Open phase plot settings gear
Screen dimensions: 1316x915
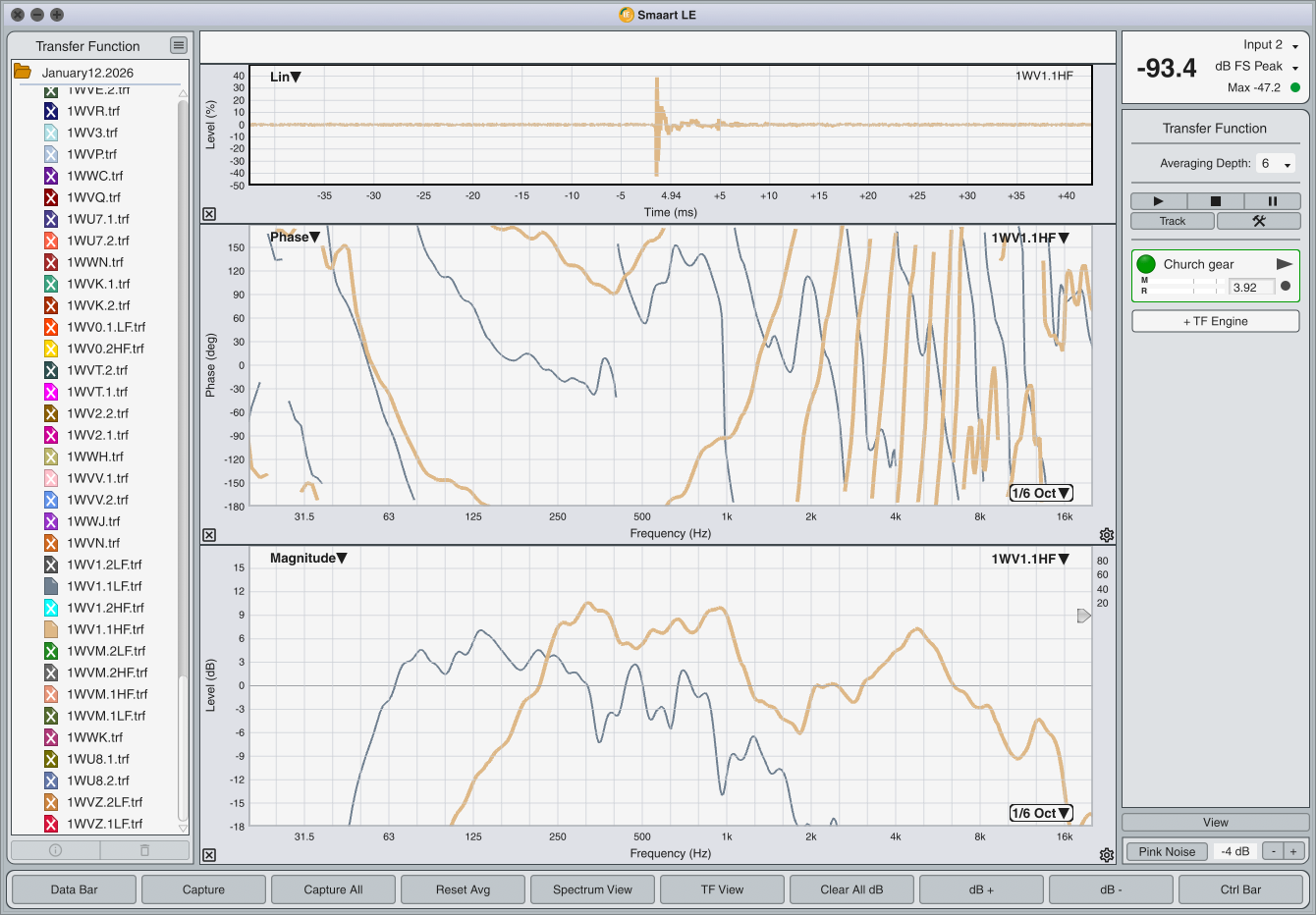[1107, 535]
